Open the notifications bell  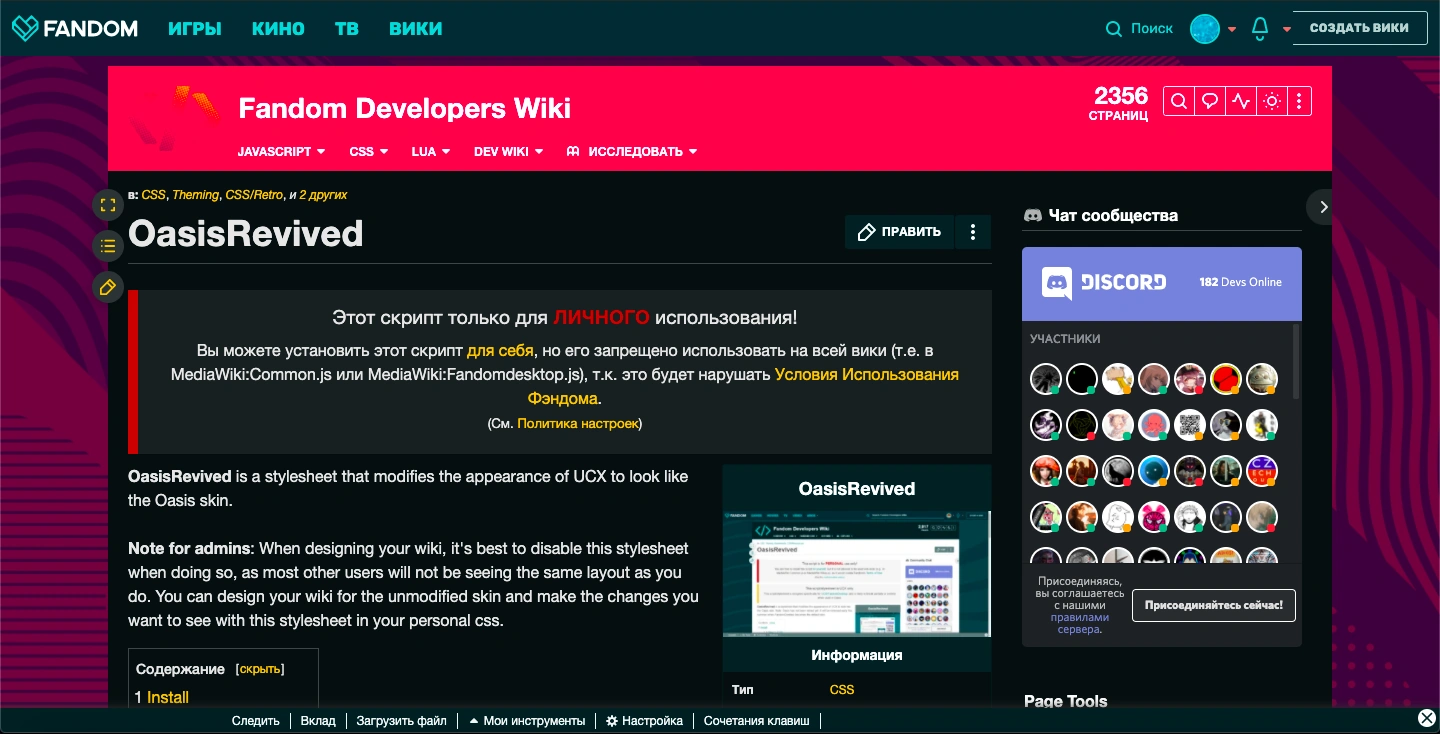pos(1260,28)
